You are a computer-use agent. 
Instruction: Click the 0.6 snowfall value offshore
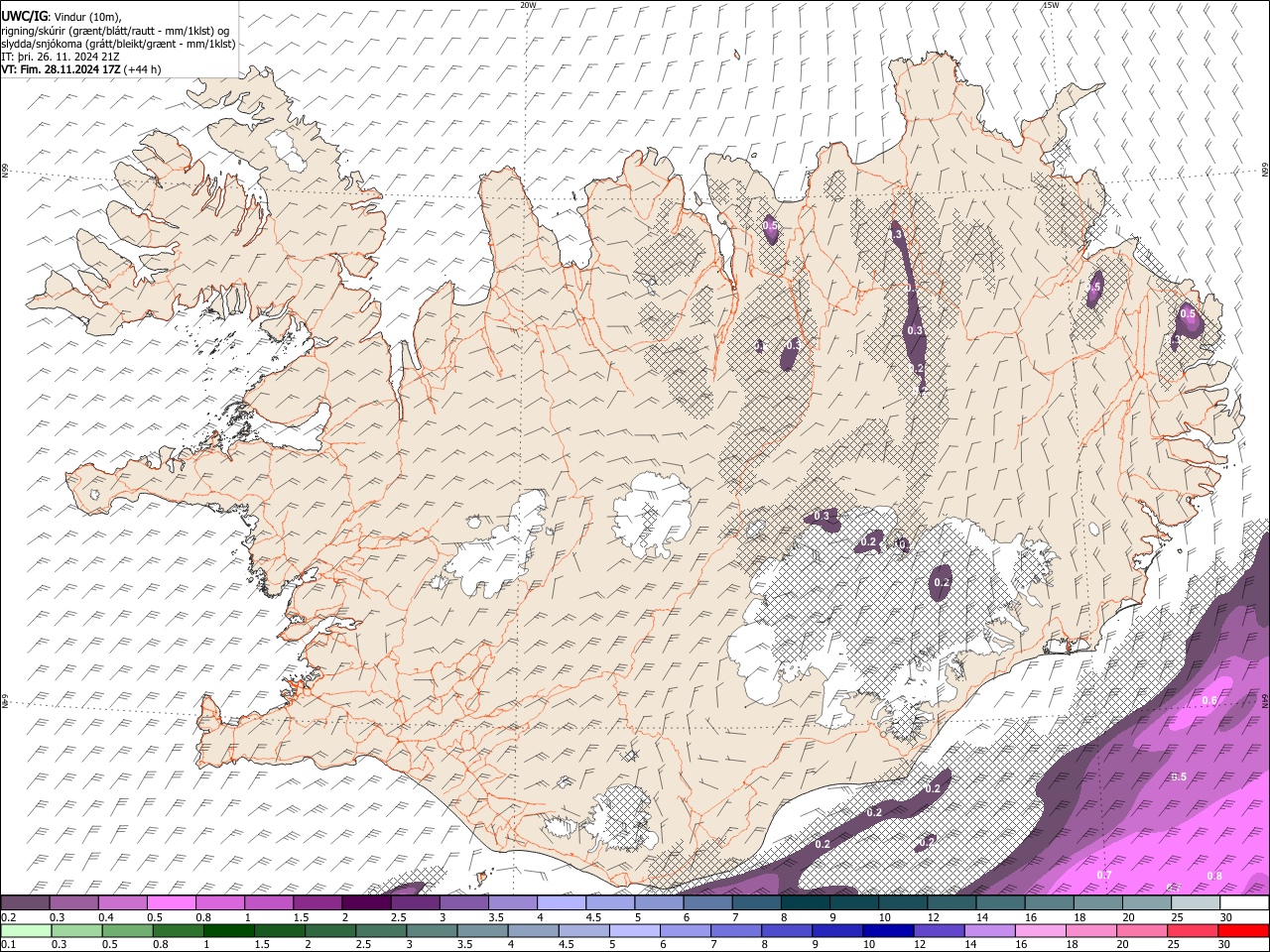[1209, 701]
